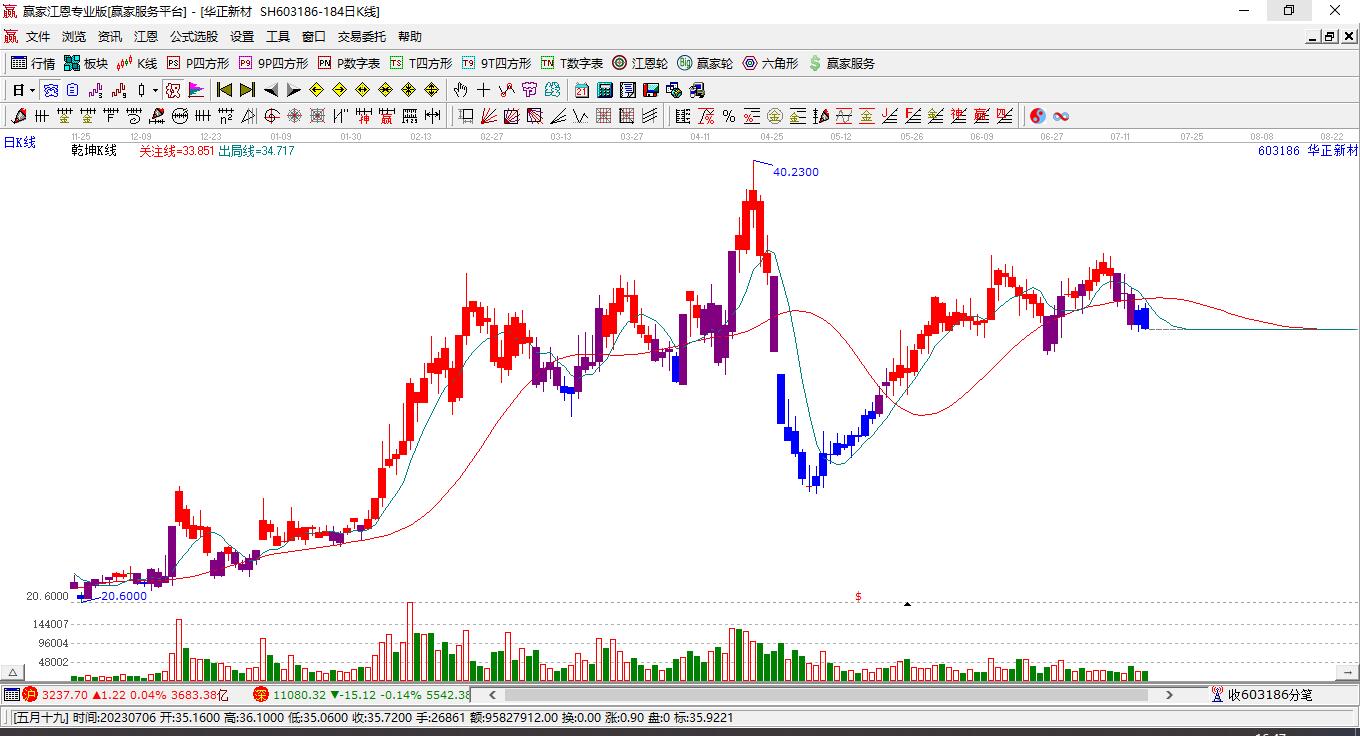Open the 窗口 menu
Image resolution: width=1360 pixels, height=736 pixels.
click(x=314, y=36)
